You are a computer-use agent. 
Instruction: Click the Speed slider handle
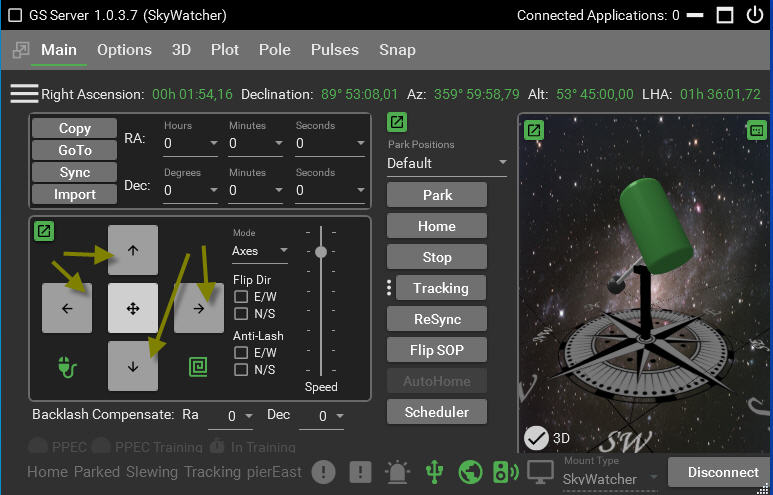point(320,252)
